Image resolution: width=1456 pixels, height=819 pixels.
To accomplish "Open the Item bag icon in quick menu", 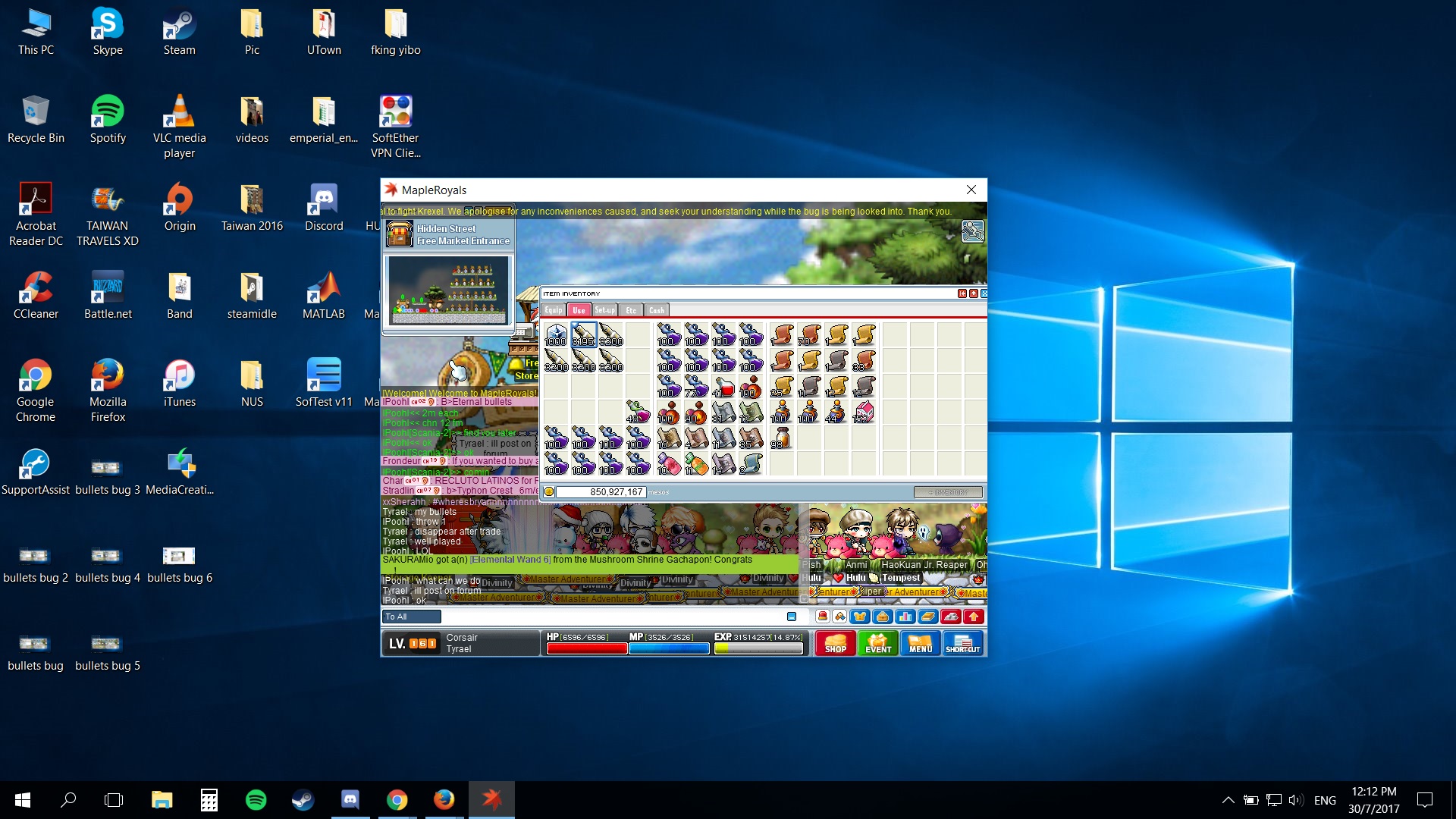I will click(x=883, y=617).
